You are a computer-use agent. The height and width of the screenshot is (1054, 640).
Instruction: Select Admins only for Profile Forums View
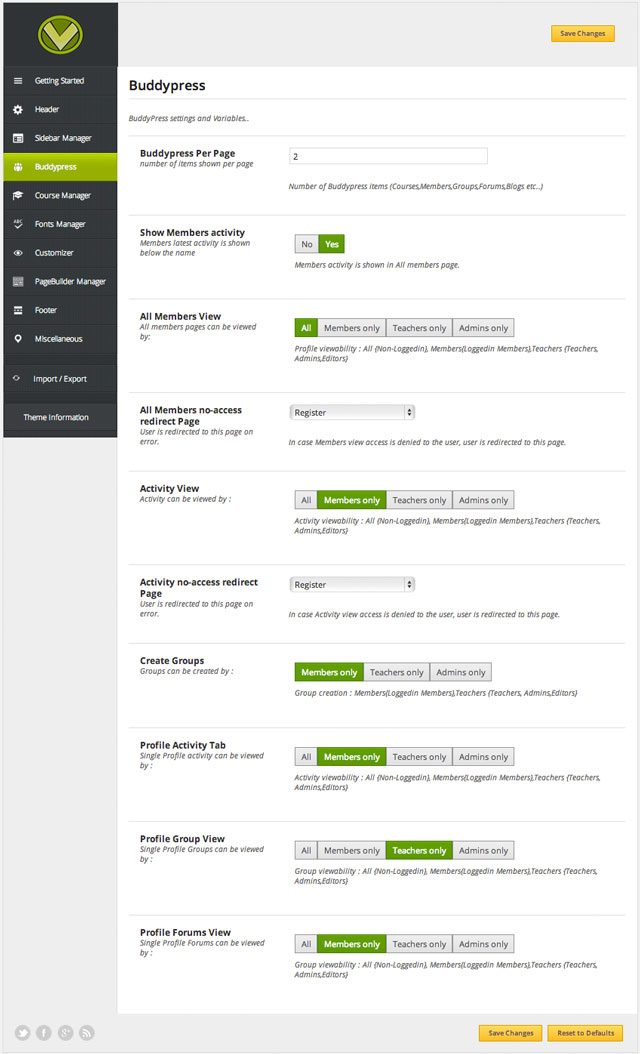tap(483, 944)
